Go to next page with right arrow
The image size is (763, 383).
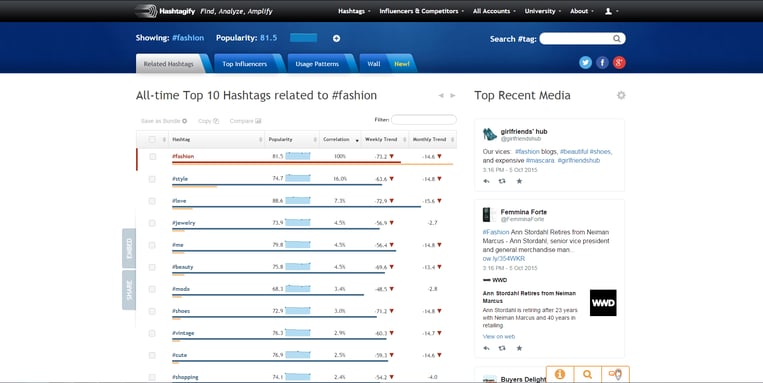(453, 95)
